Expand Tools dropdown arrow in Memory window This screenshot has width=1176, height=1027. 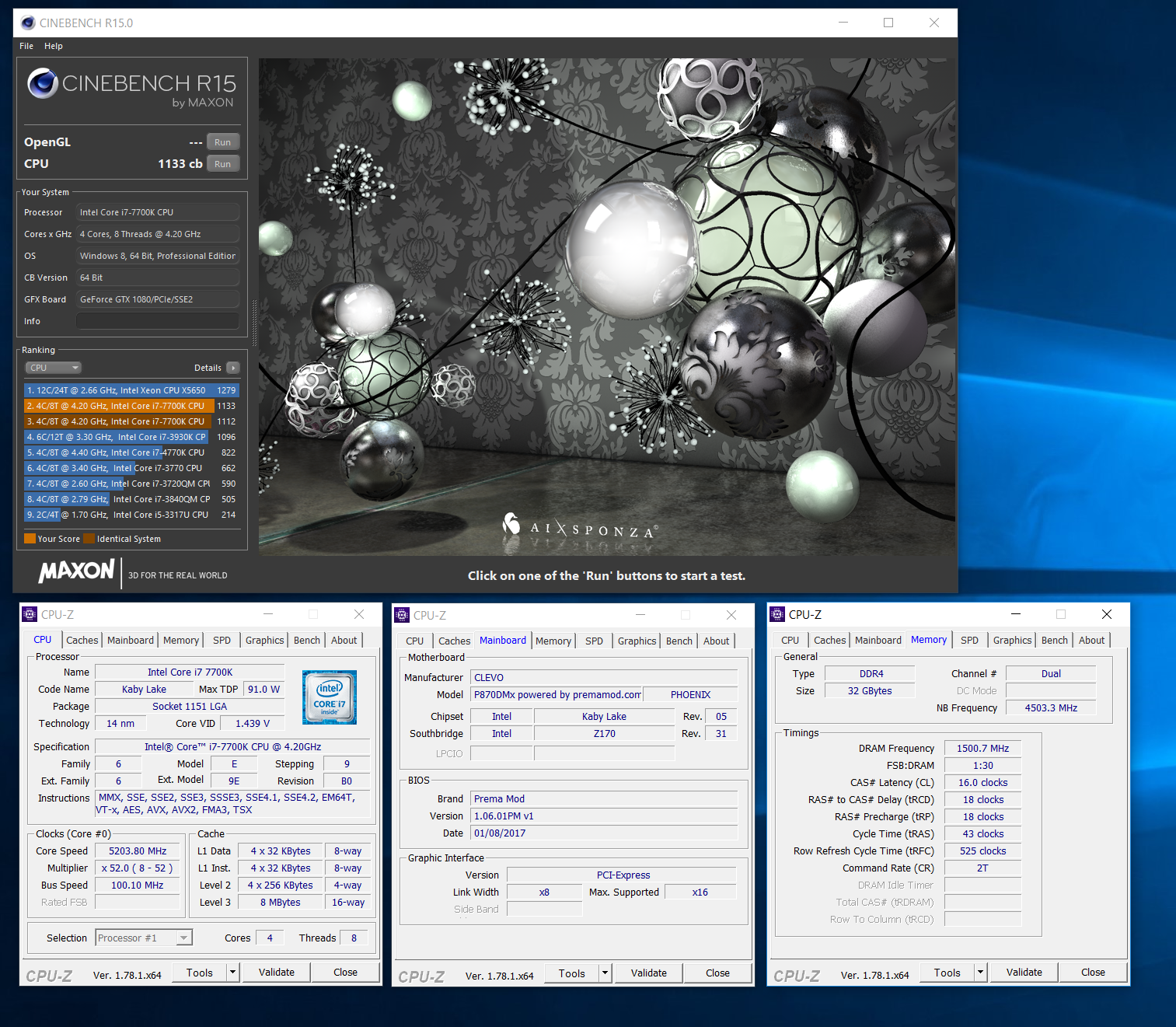(980, 972)
